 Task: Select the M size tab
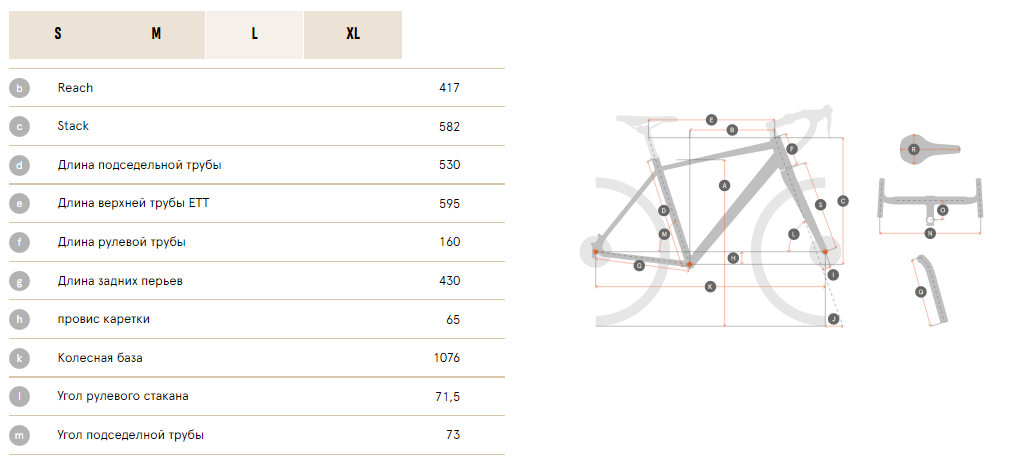coord(156,34)
